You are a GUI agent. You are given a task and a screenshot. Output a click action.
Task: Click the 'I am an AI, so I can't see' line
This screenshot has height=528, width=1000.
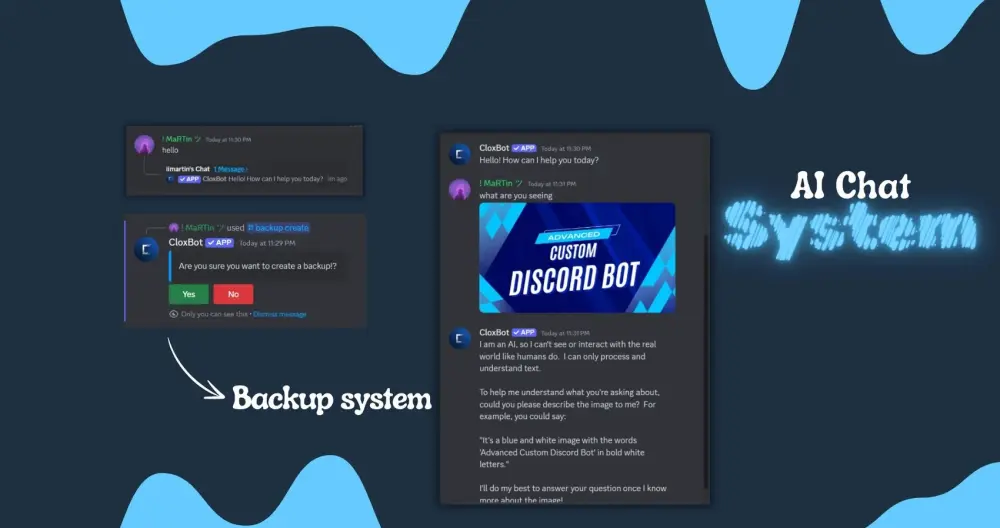(568, 344)
